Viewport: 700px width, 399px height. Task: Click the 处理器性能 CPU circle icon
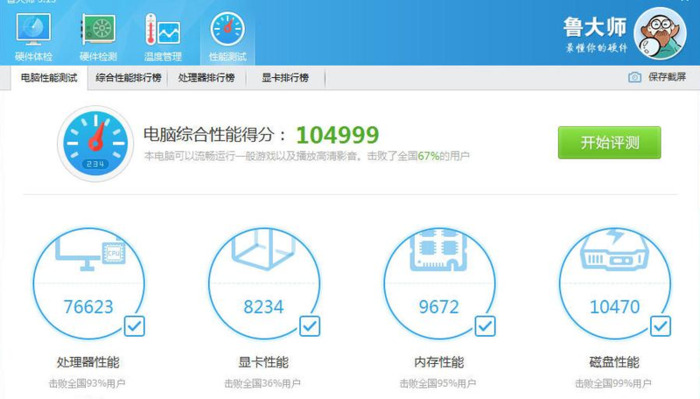coord(89,283)
